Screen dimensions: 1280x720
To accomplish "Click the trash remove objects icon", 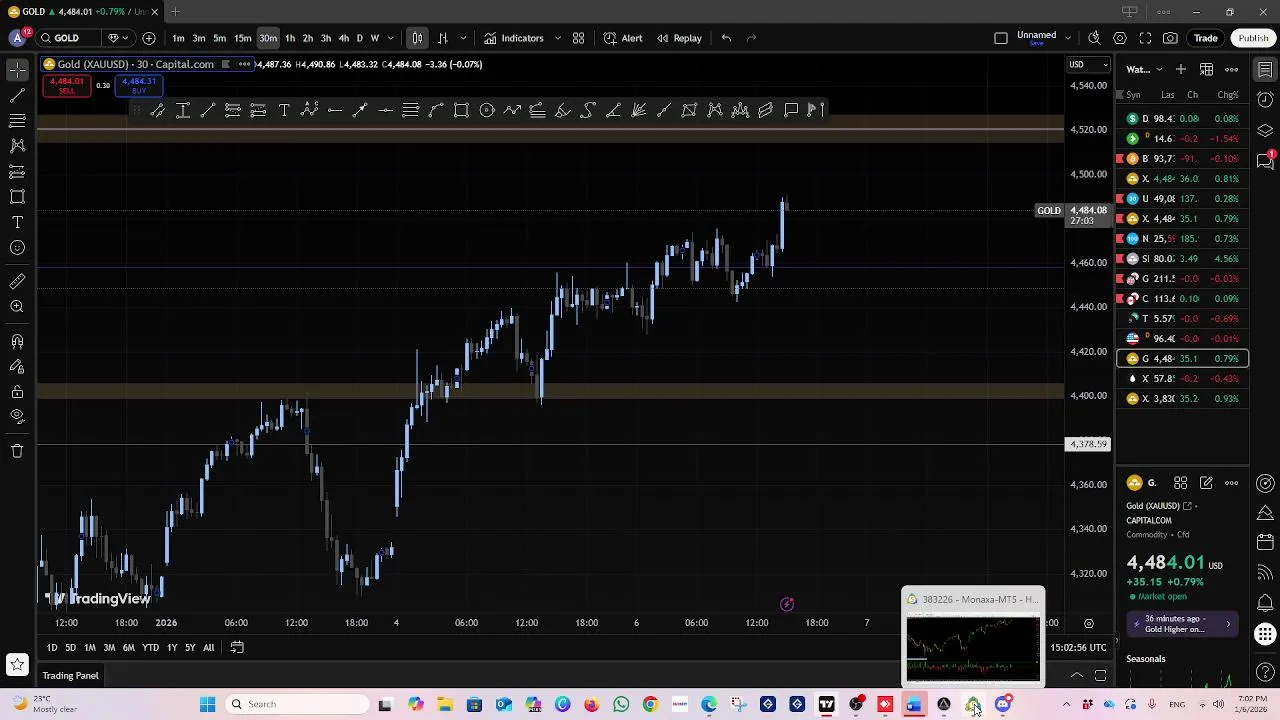I will coord(17,451).
